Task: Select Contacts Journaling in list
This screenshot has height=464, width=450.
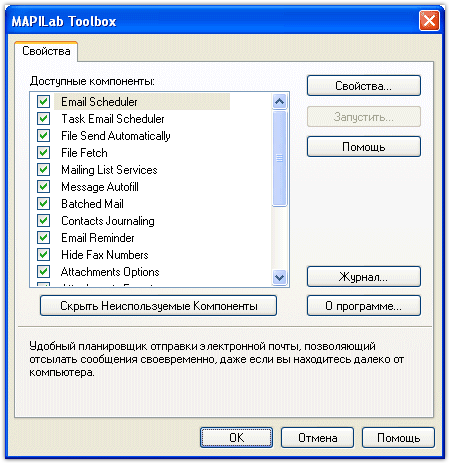Action: click(108, 221)
